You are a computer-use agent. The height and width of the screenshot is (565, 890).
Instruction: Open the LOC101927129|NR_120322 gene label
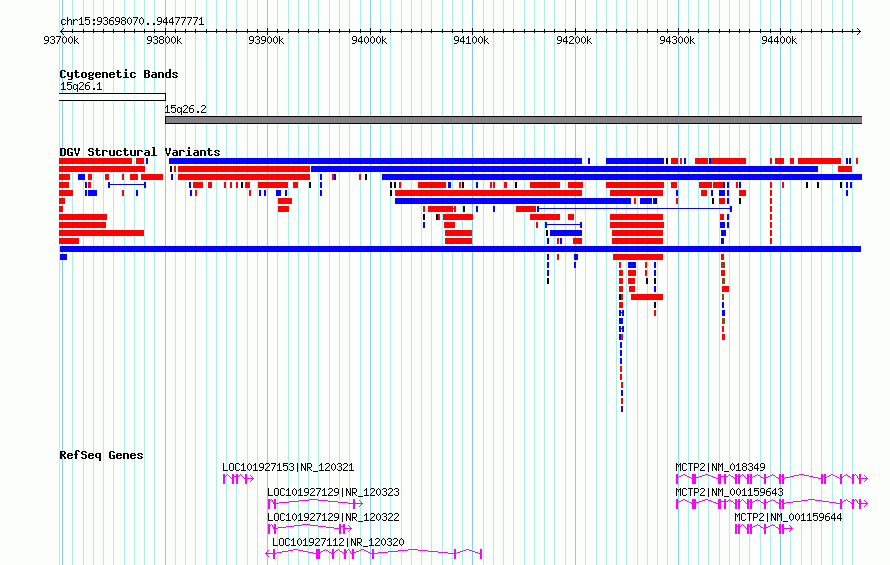pyautogui.click(x=334, y=517)
